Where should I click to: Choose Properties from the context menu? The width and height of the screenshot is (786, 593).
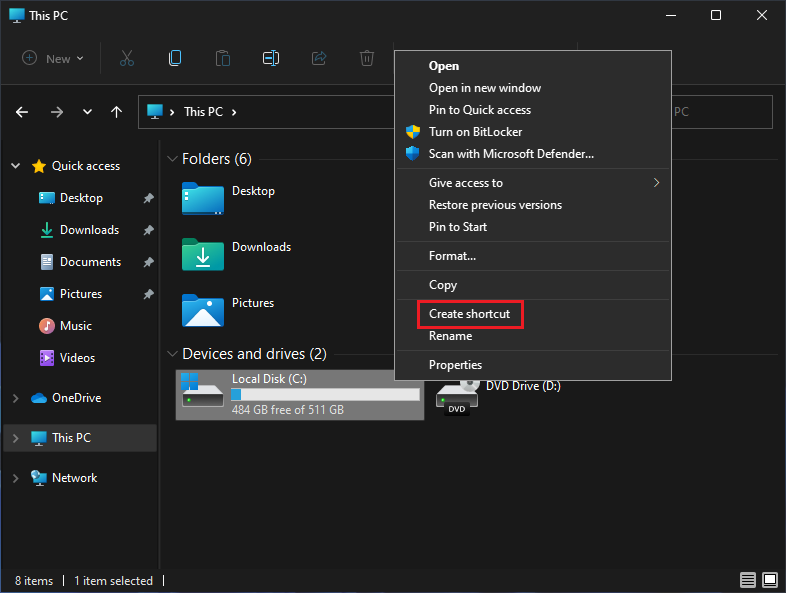(533, 365)
